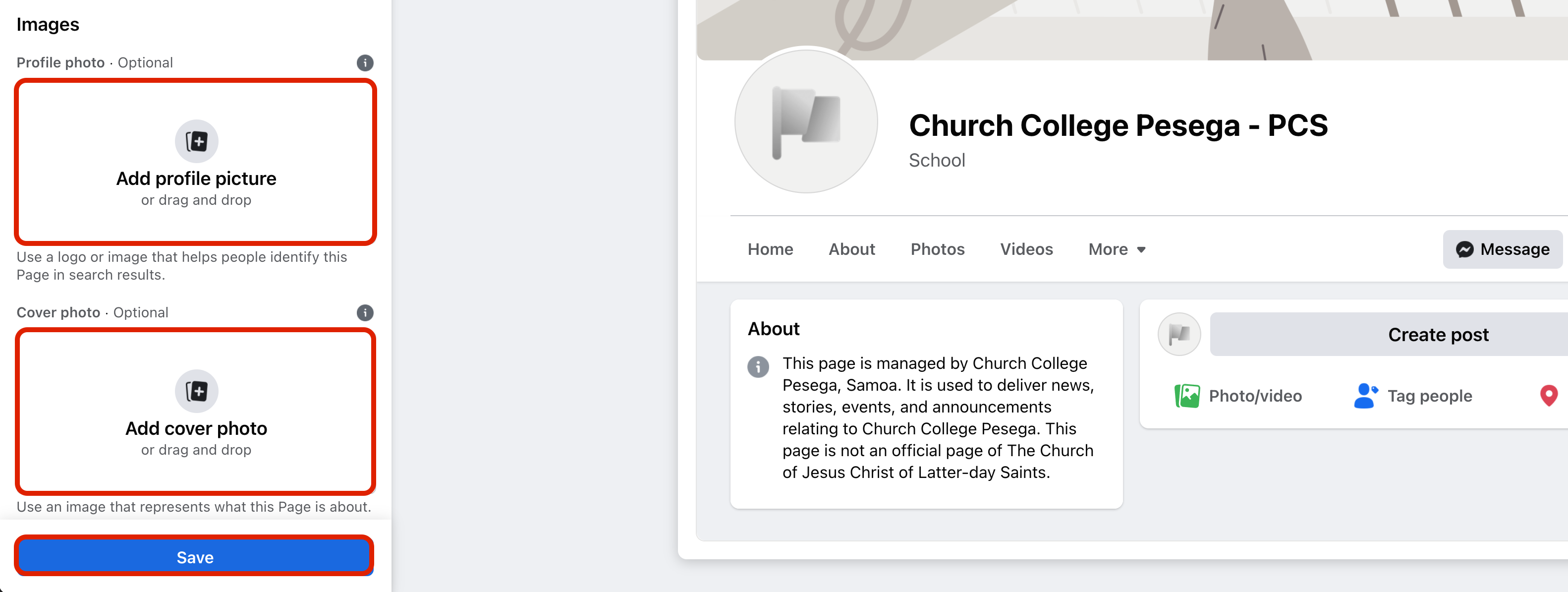Click the Cover photo info icon
Viewport: 1568px width, 592px height.
[x=365, y=312]
